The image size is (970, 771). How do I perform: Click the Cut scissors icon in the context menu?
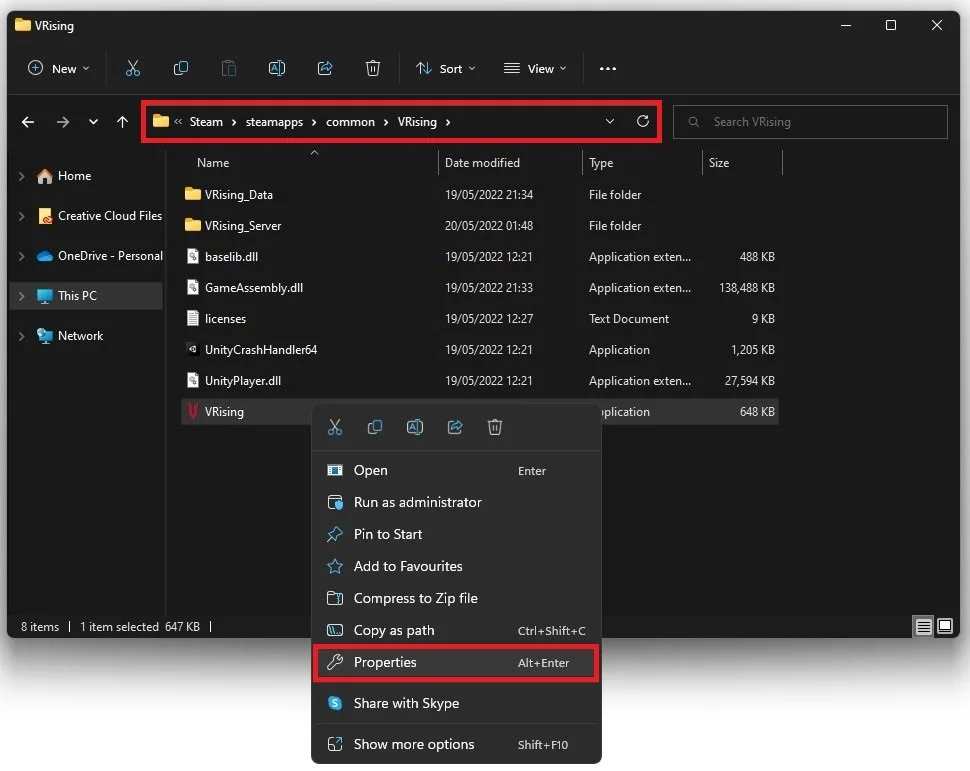[x=335, y=427]
